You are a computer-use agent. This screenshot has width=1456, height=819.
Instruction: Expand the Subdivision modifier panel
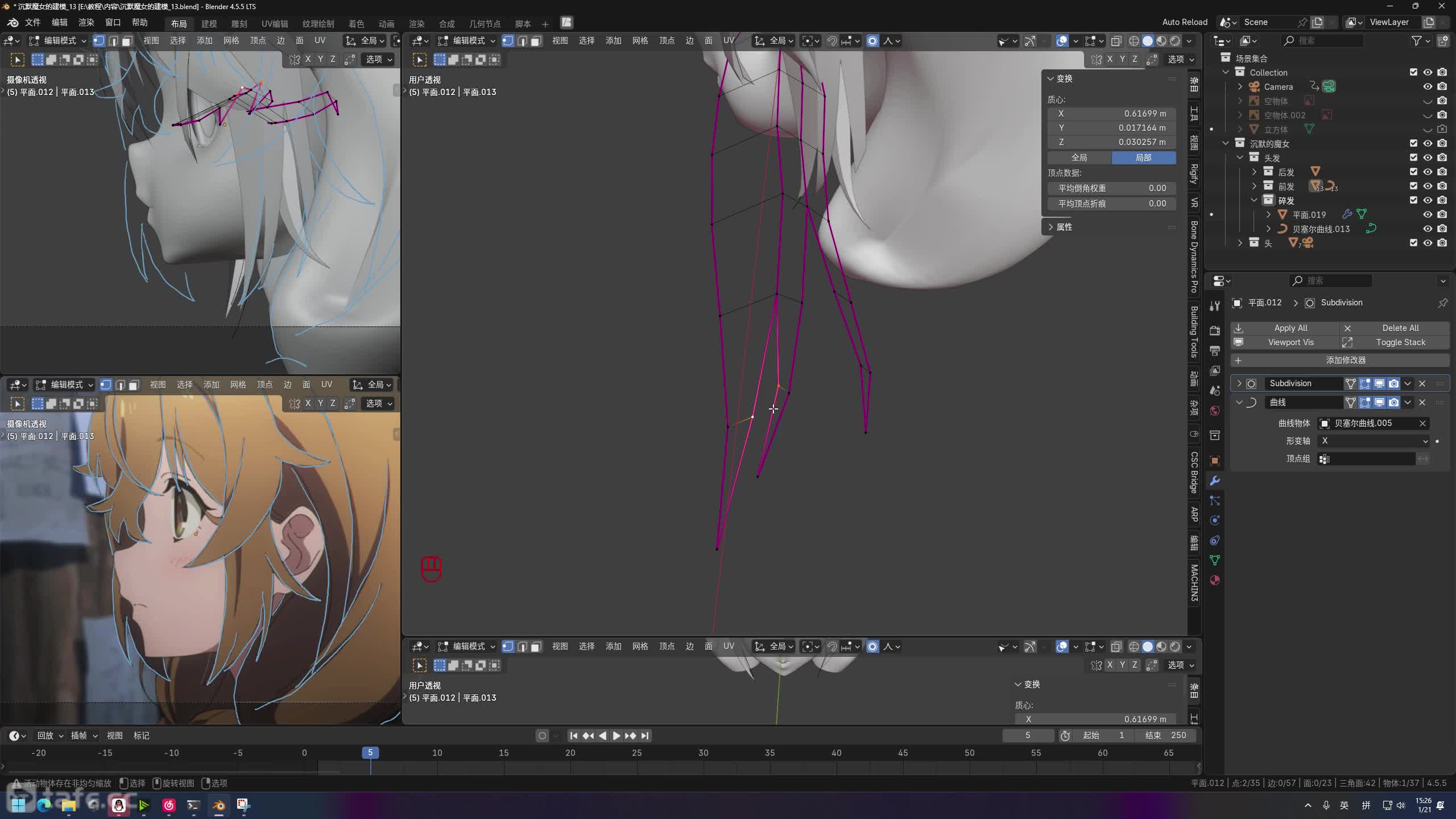1239,383
